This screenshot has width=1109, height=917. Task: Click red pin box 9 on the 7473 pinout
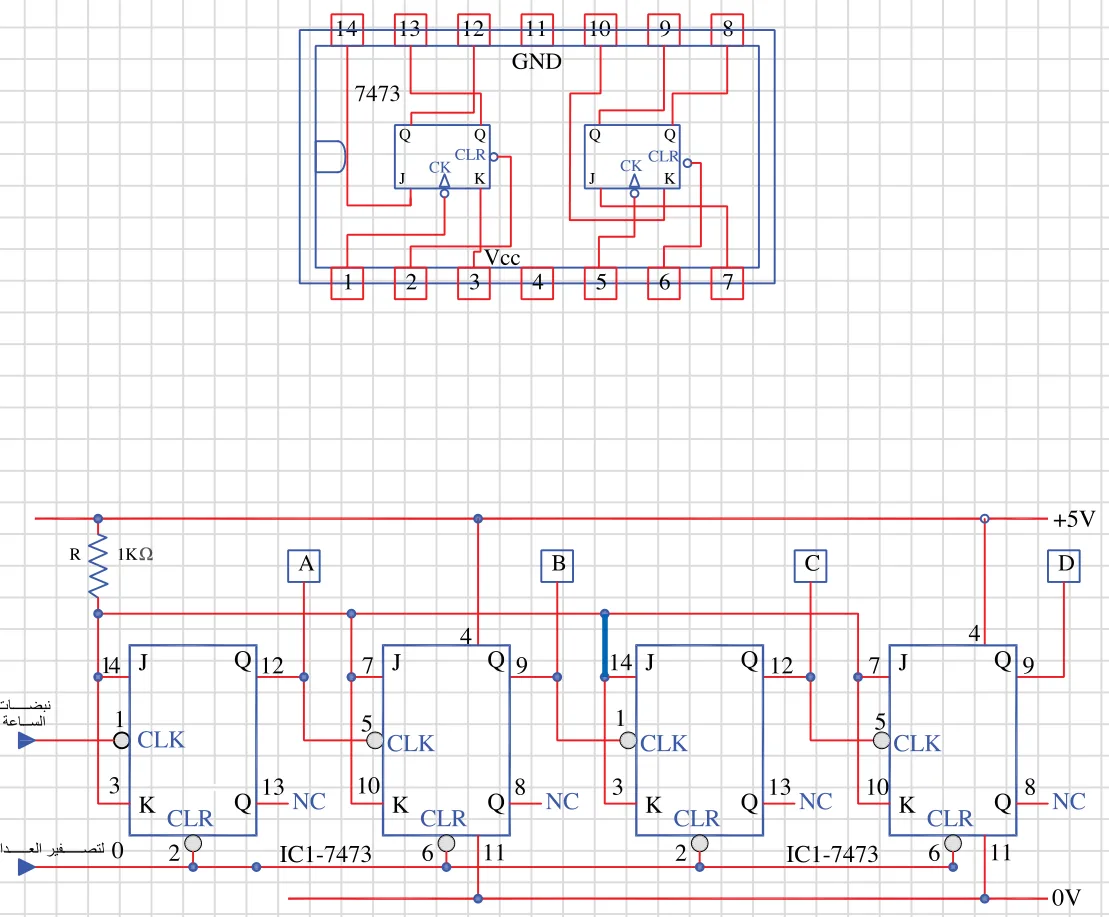[664, 30]
